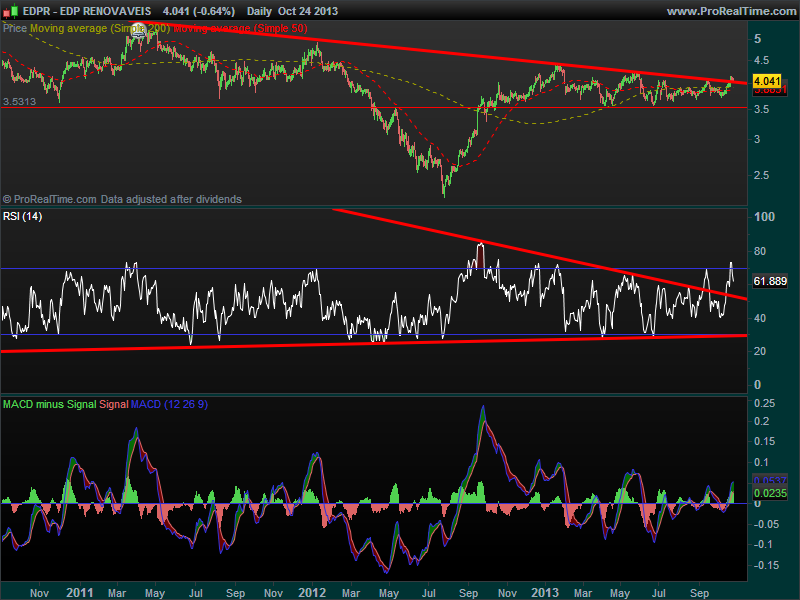Viewport: 800px width, 600px height.
Task: Select the EDPR - EDP RENOVAVEIS title
Action: click(87, 11)
